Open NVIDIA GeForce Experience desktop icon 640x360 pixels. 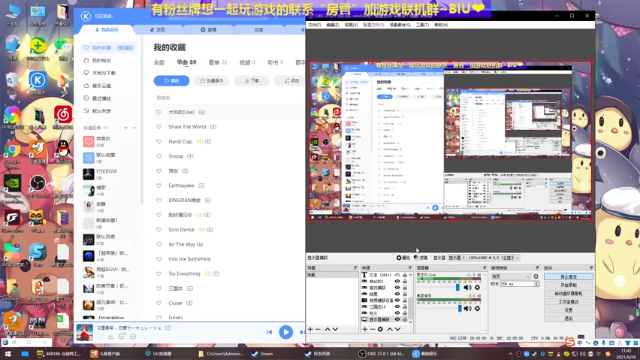[13, 184]
